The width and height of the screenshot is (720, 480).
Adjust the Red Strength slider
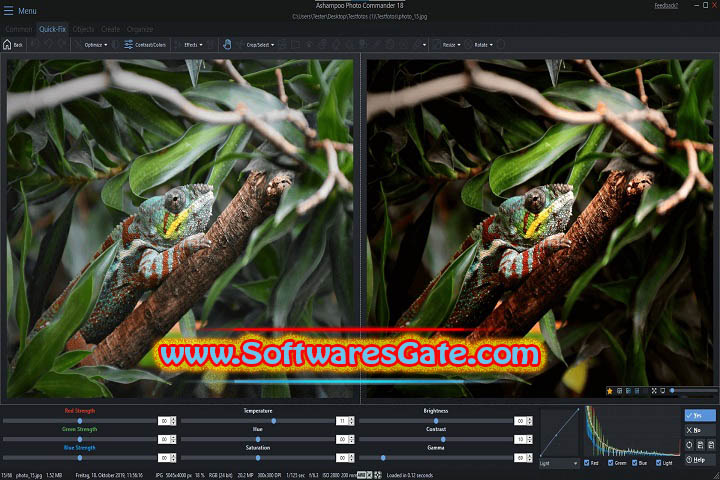point(79,421)
